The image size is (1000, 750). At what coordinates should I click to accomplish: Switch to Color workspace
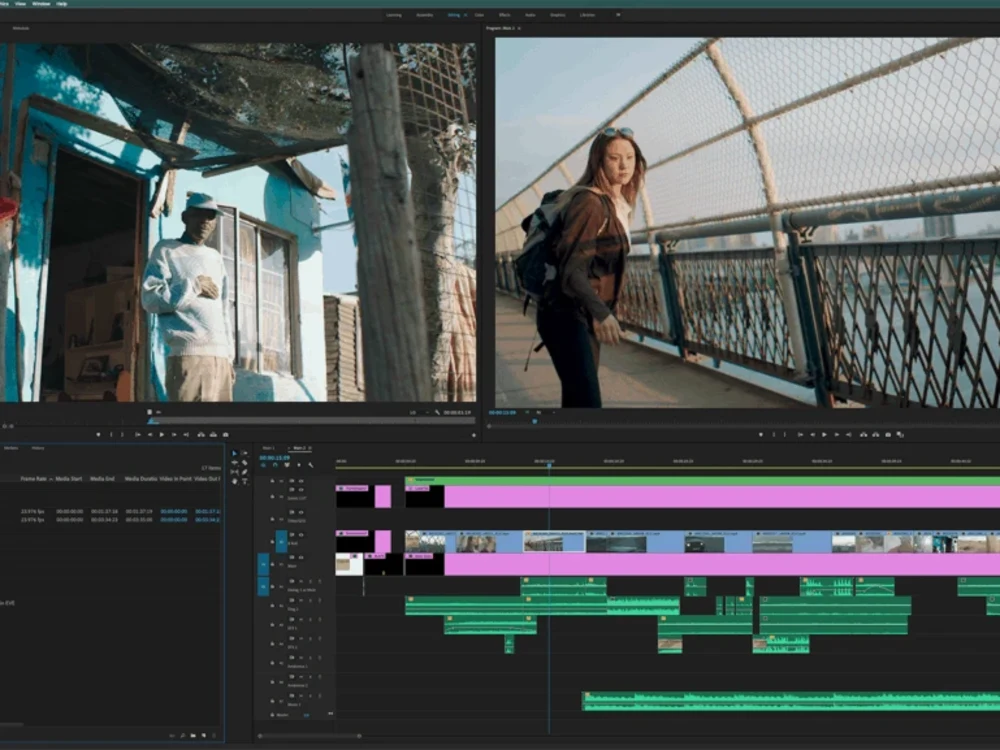click(x=479, y=15)
